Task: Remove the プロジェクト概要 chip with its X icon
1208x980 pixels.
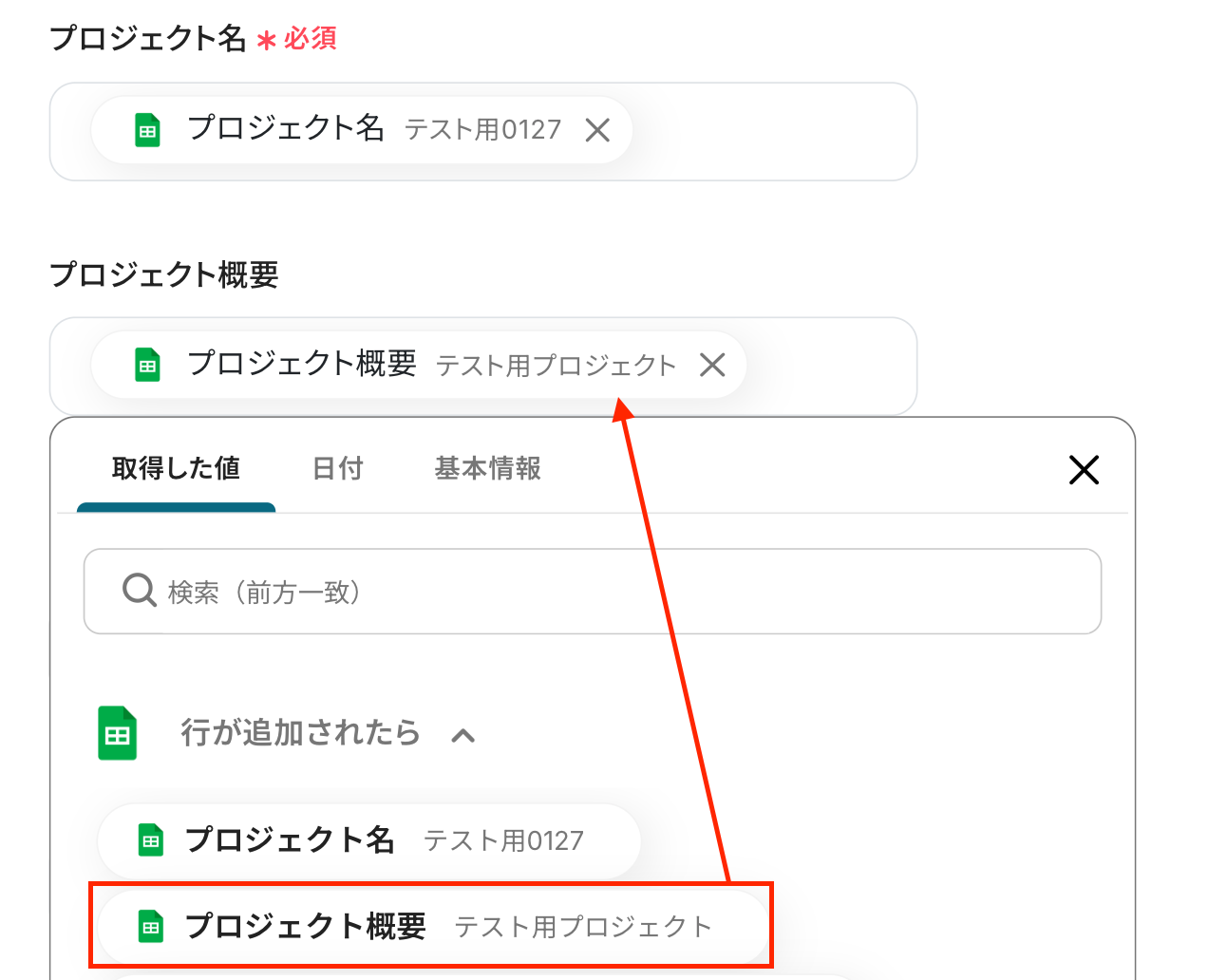Action: click(712, 365)
